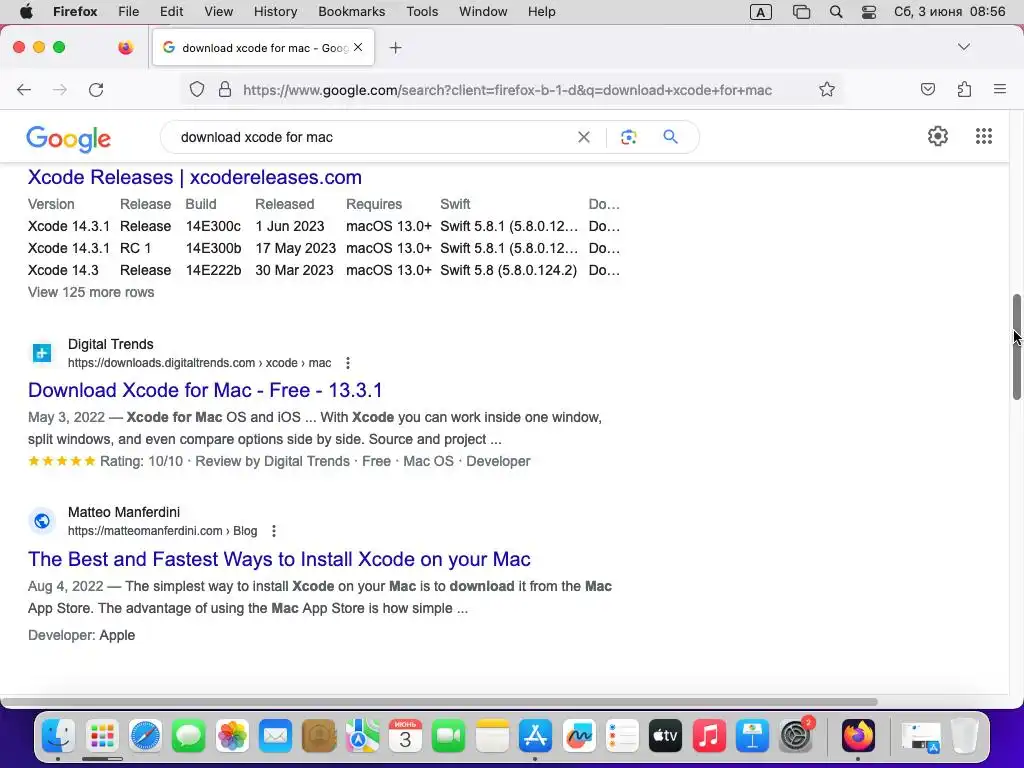1024x768 pixels.
Task: Open a new tab with plus
Action: 395,48
